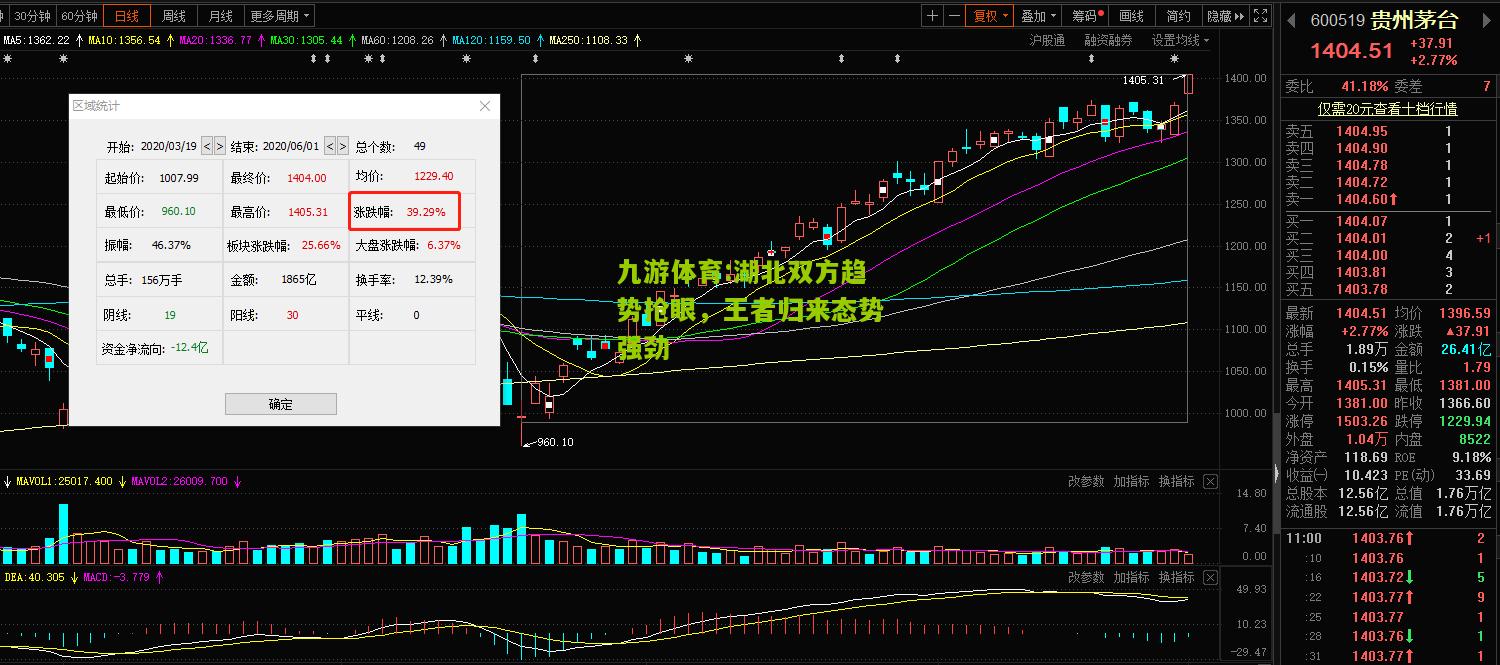
Task: Click the arrow after MACD value
Action: (x=158, y=577)
